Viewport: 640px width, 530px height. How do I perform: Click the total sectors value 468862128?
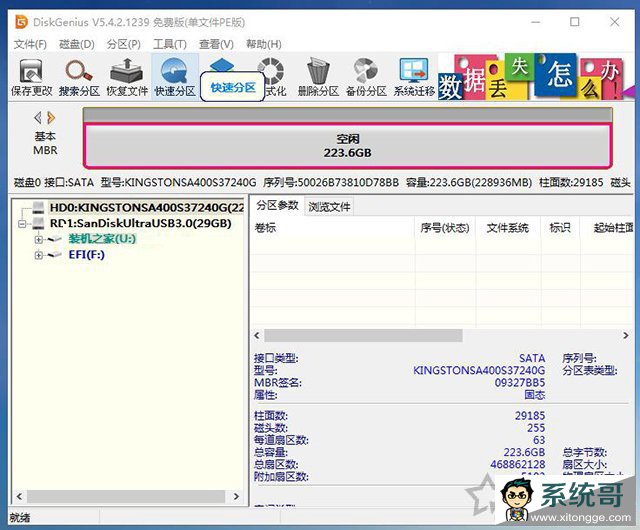click(518, 464)
